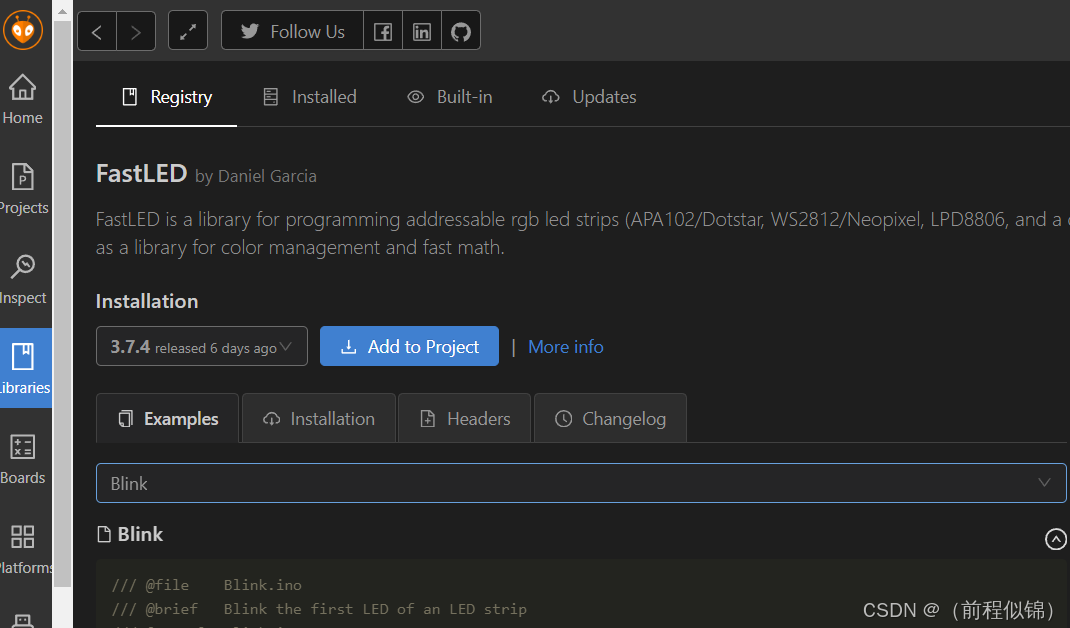Open the 3.7.4 version dropdown
Image resolution: width=1070 pixels, height=628 pixels.
[x=202, y=346]
